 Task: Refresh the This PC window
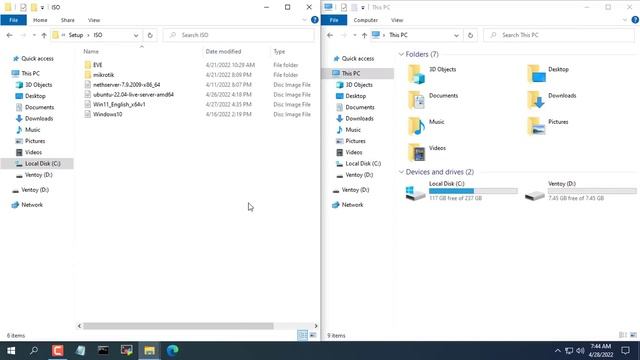pos(470,35)
